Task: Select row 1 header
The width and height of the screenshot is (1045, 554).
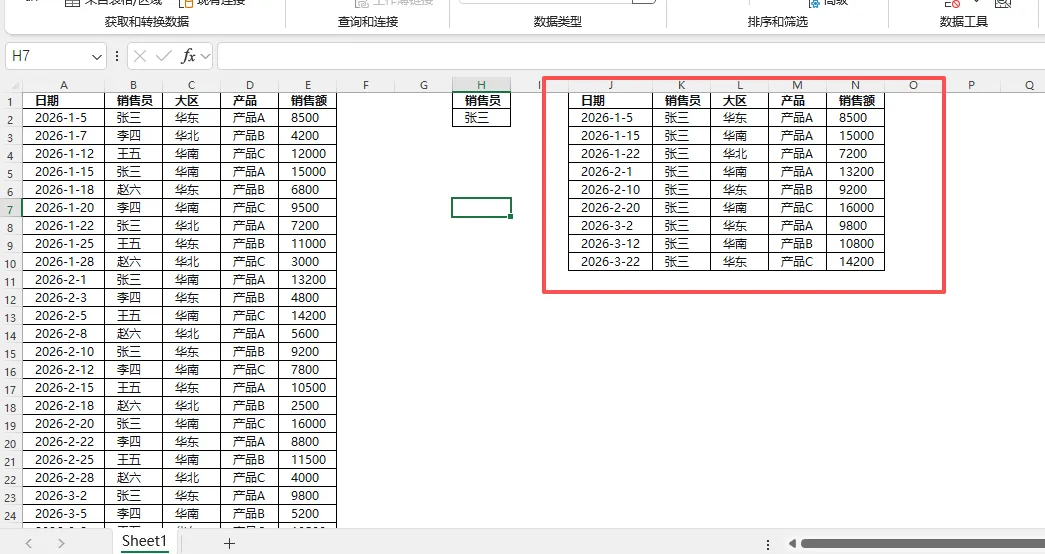Action: tap(11, 102)
